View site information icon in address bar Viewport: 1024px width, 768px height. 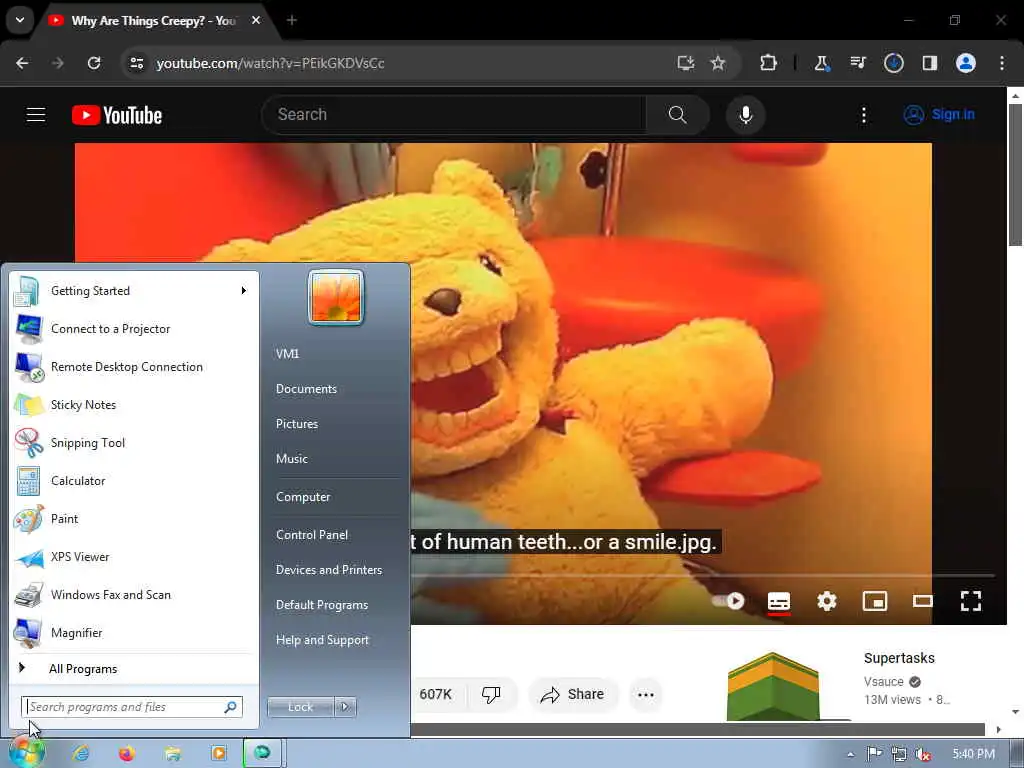pyautogui.click(x=136, y=63)
